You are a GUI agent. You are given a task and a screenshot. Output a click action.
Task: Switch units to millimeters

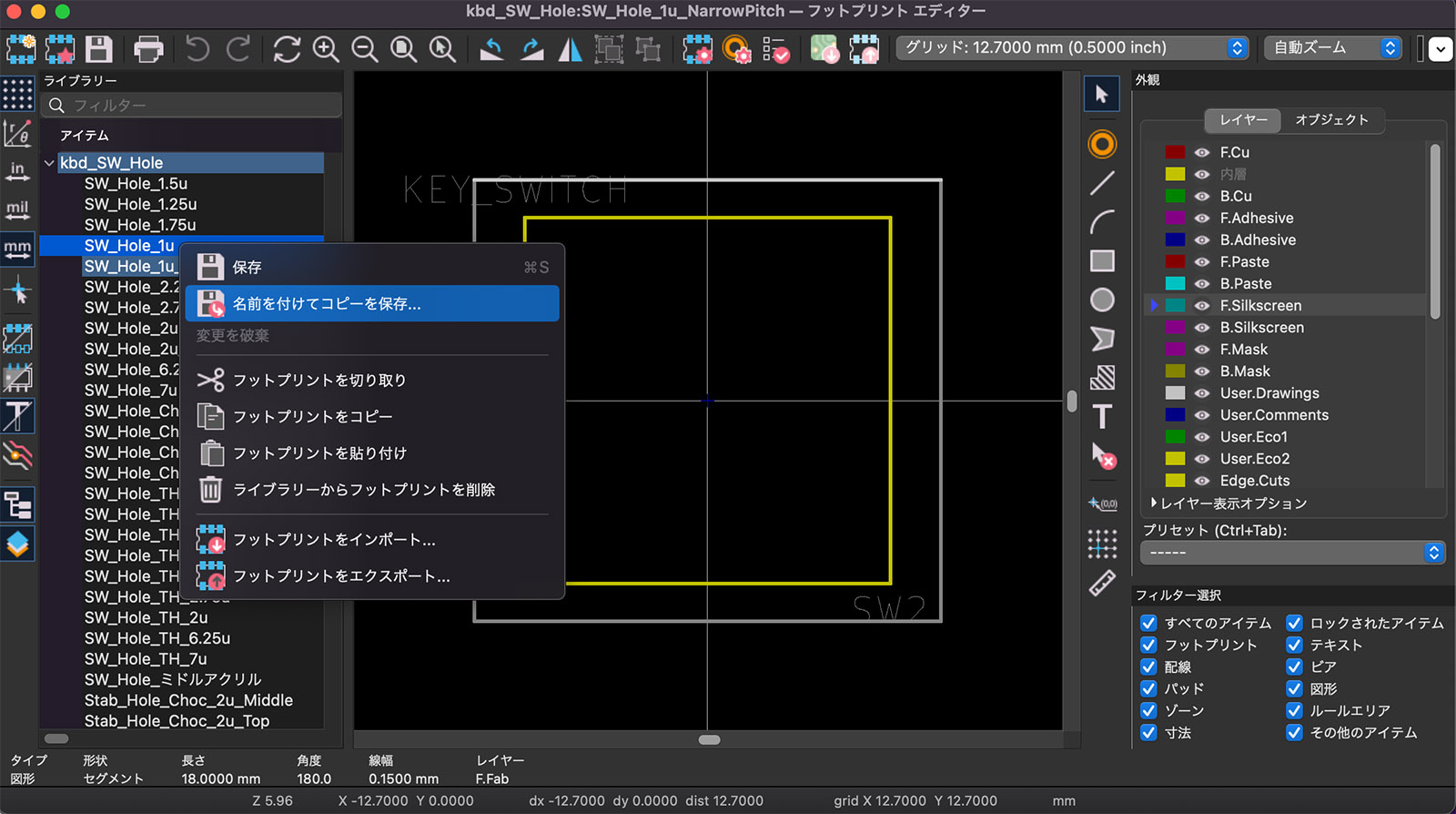[17, 249]
